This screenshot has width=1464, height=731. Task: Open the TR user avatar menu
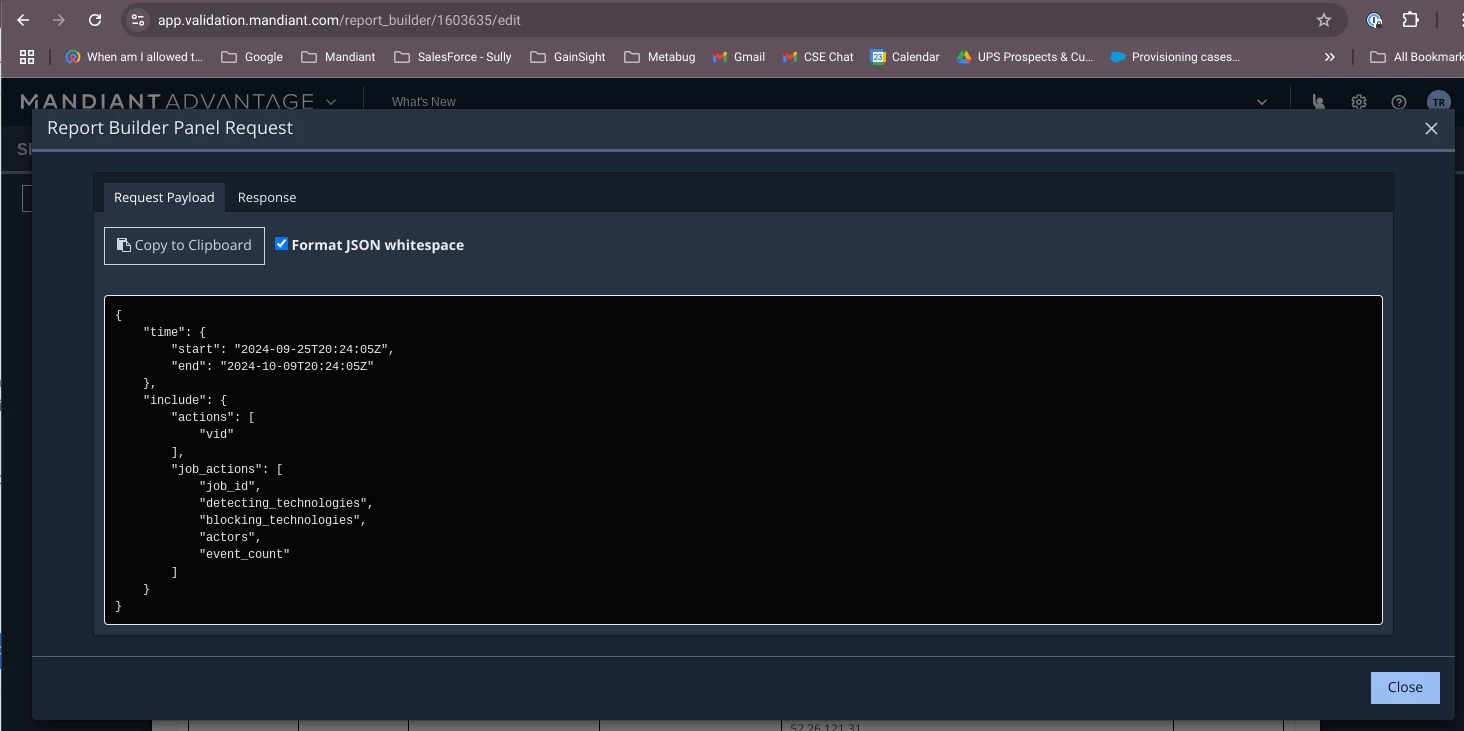1438,102
